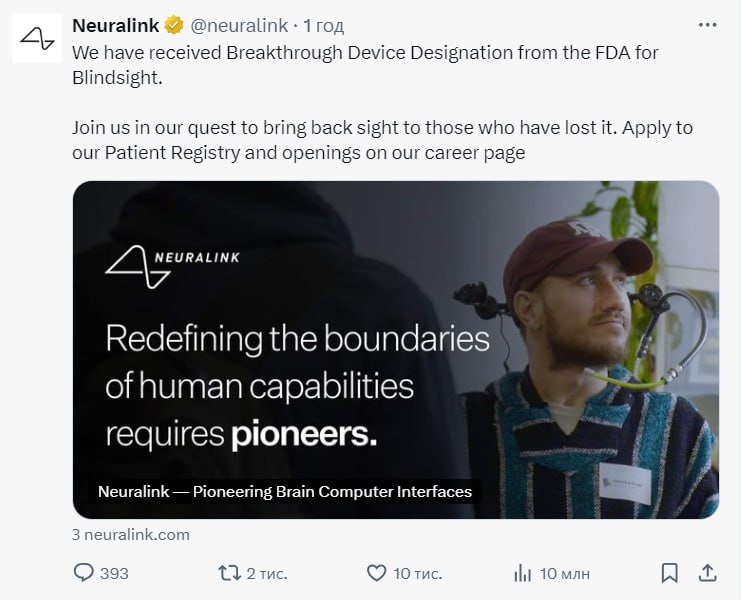Toggle the bookmark on this tweet
The image size is (741, 600).
(x=670, y=573)
